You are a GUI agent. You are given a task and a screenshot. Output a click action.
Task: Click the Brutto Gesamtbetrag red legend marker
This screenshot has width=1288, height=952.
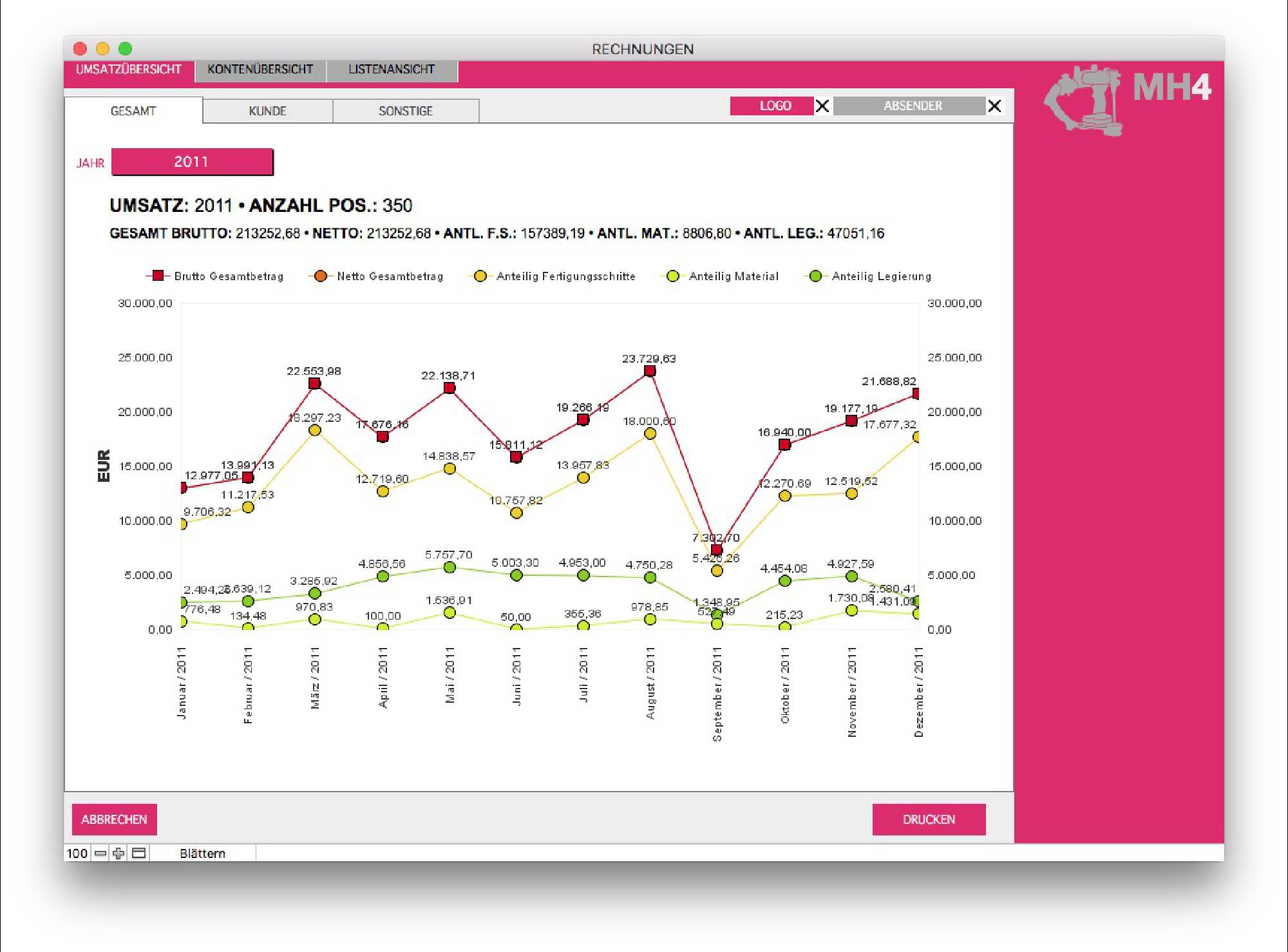pos(158,276)
